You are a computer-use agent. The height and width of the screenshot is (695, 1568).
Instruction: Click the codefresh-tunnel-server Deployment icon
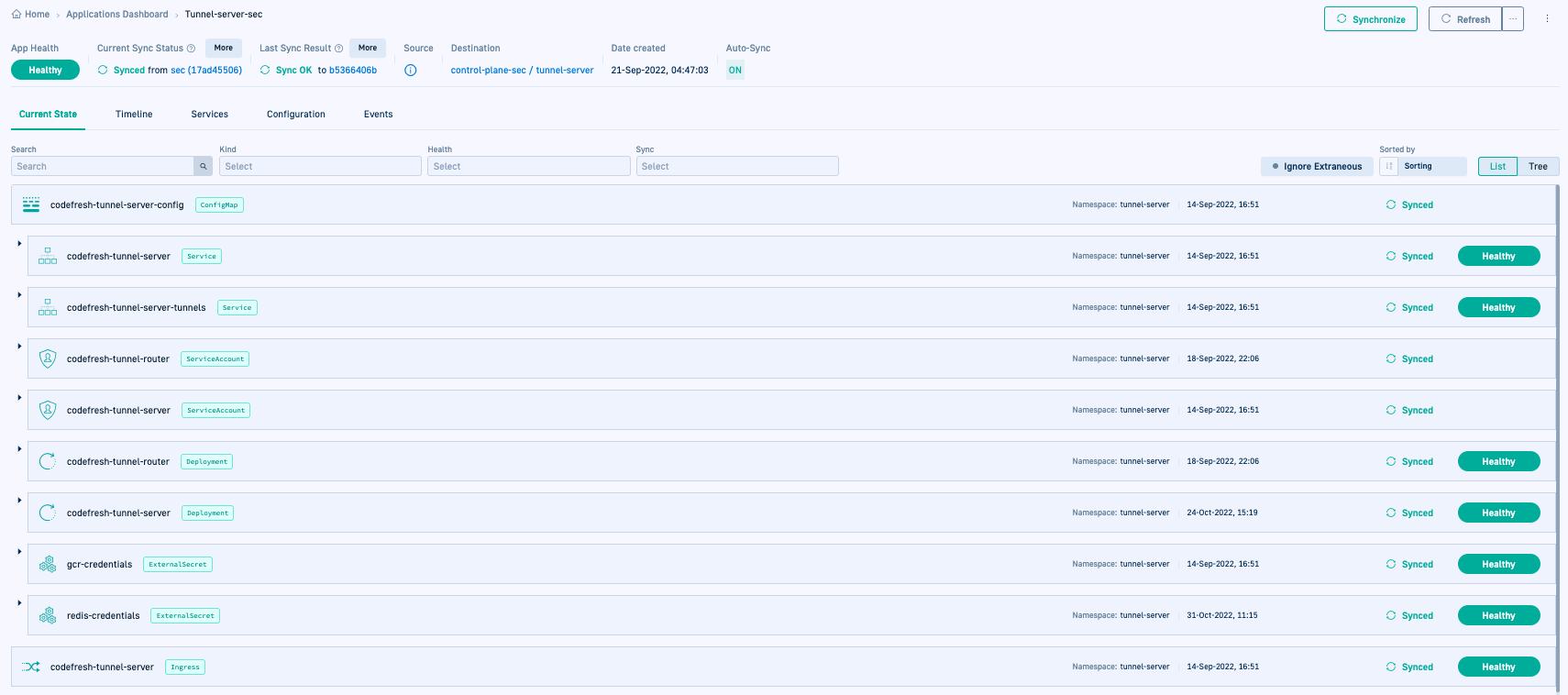click(48, 513)
